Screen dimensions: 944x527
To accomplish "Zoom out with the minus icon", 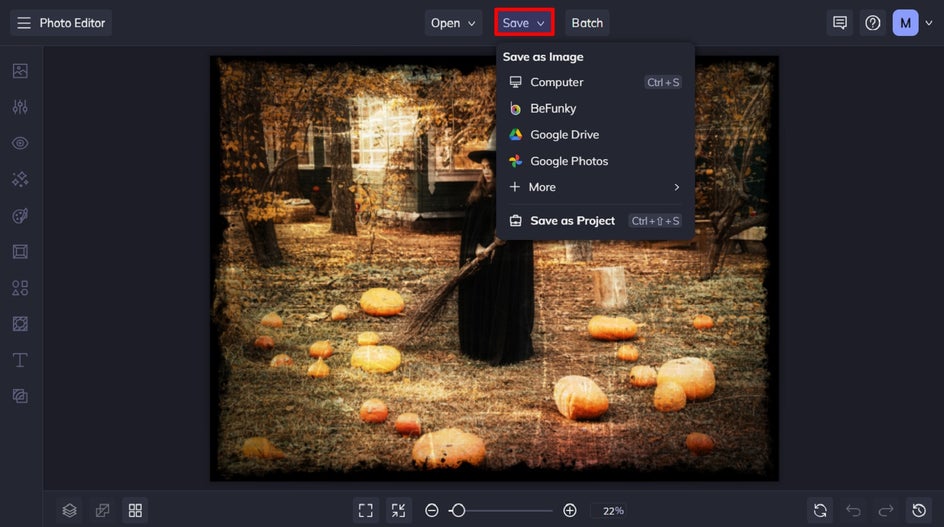I will (x=432, y=511).
